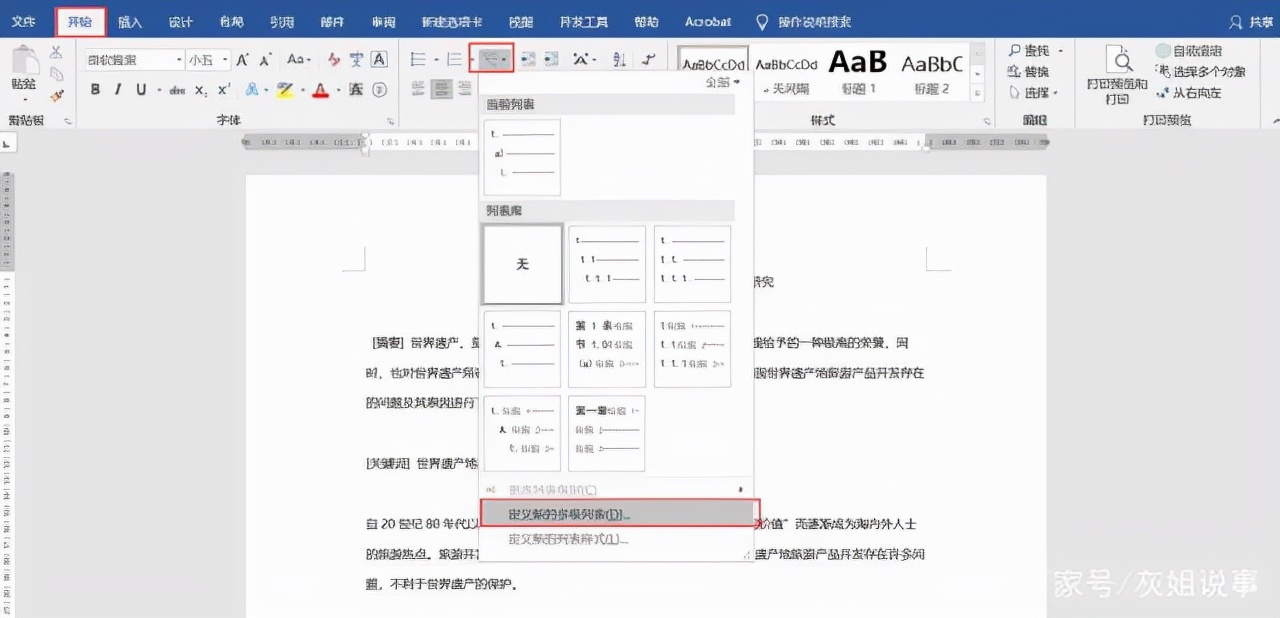
Task: Toggle Italic formatting
Action: click(118, 90)
